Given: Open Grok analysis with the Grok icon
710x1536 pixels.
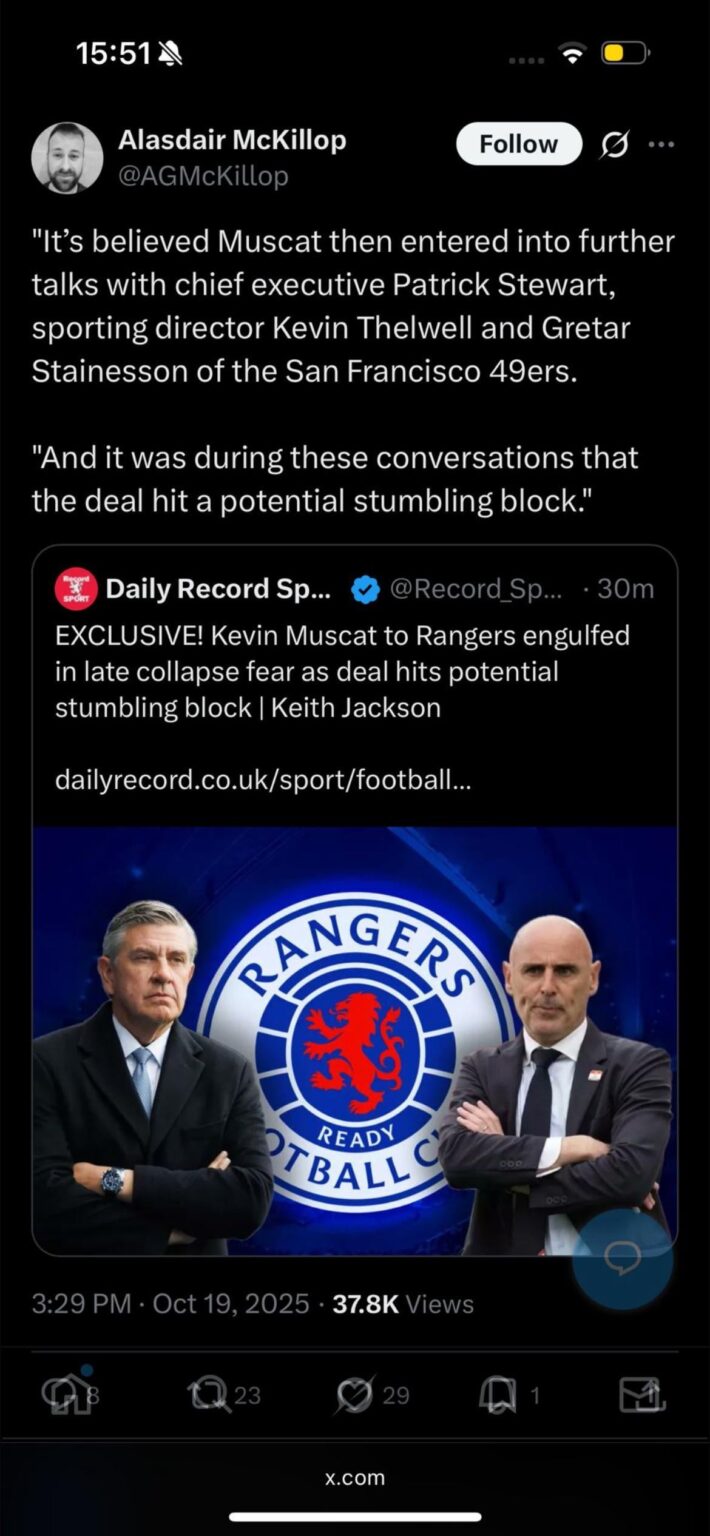Looking at the screenshot, I should (x=611, y=143).
